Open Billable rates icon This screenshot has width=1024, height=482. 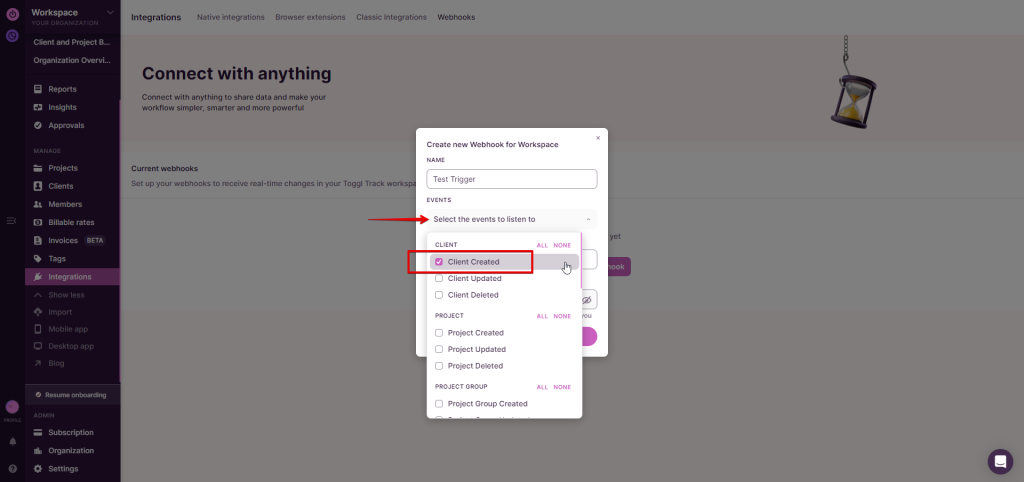pos(39,222)
